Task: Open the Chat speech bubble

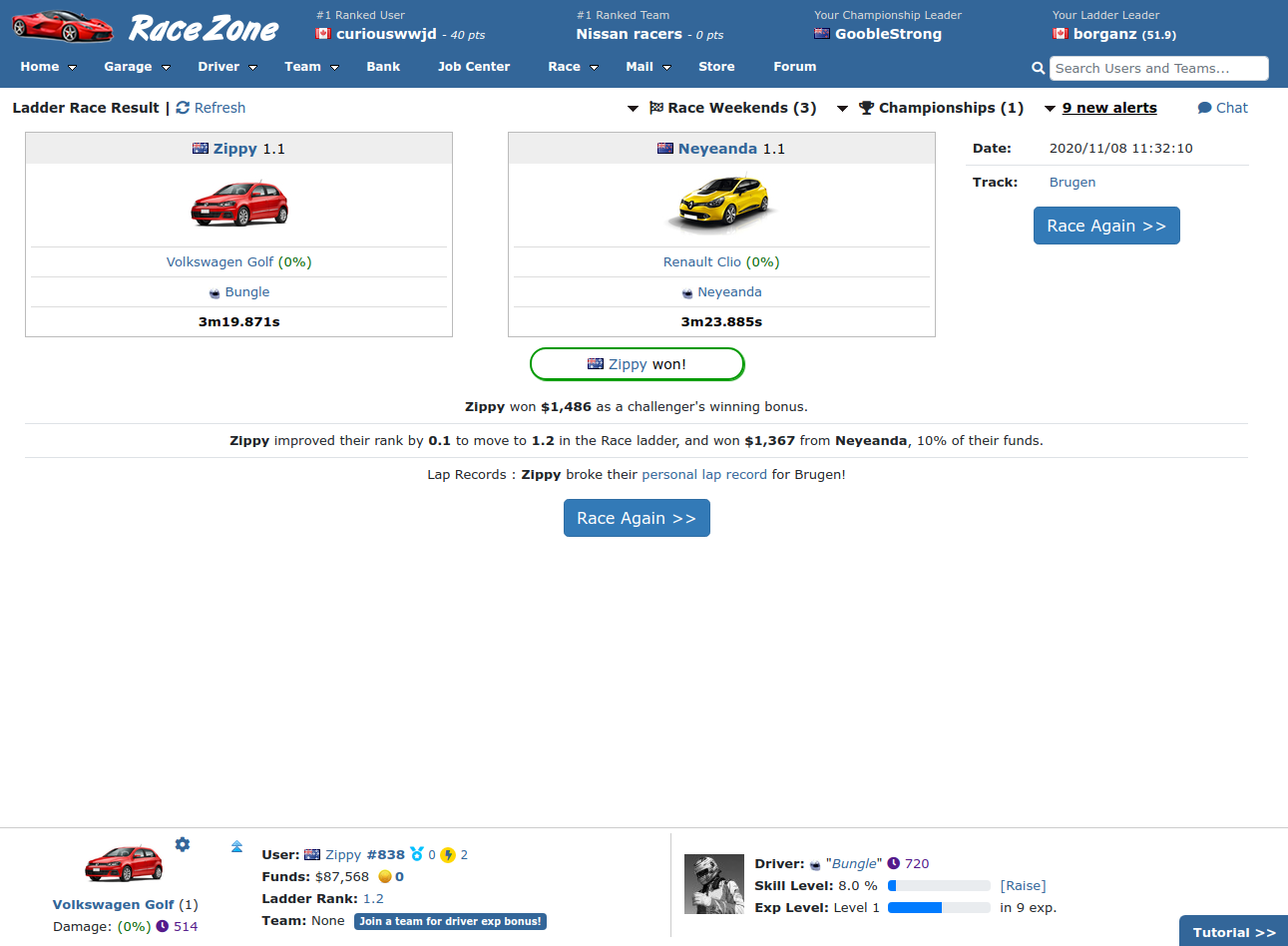Action: coord(1204,108)
